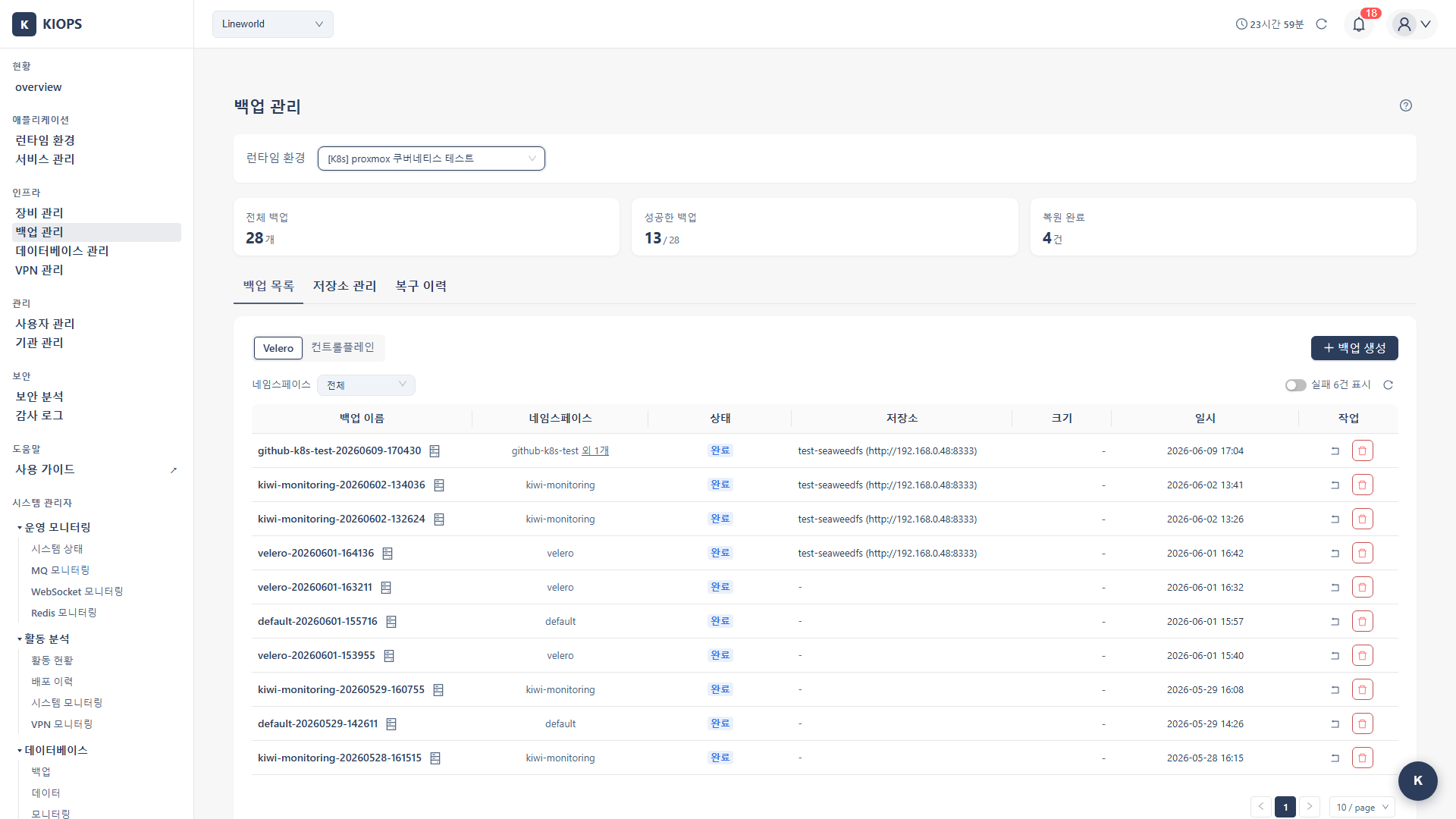Restore backup kiwi-monitoring-20260528-161515
This screenshot has width=1456, height=819.
coord(1335,758)
